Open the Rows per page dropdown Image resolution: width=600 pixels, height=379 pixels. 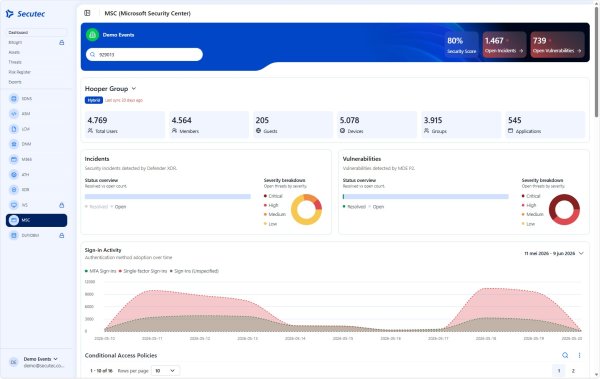165,371
